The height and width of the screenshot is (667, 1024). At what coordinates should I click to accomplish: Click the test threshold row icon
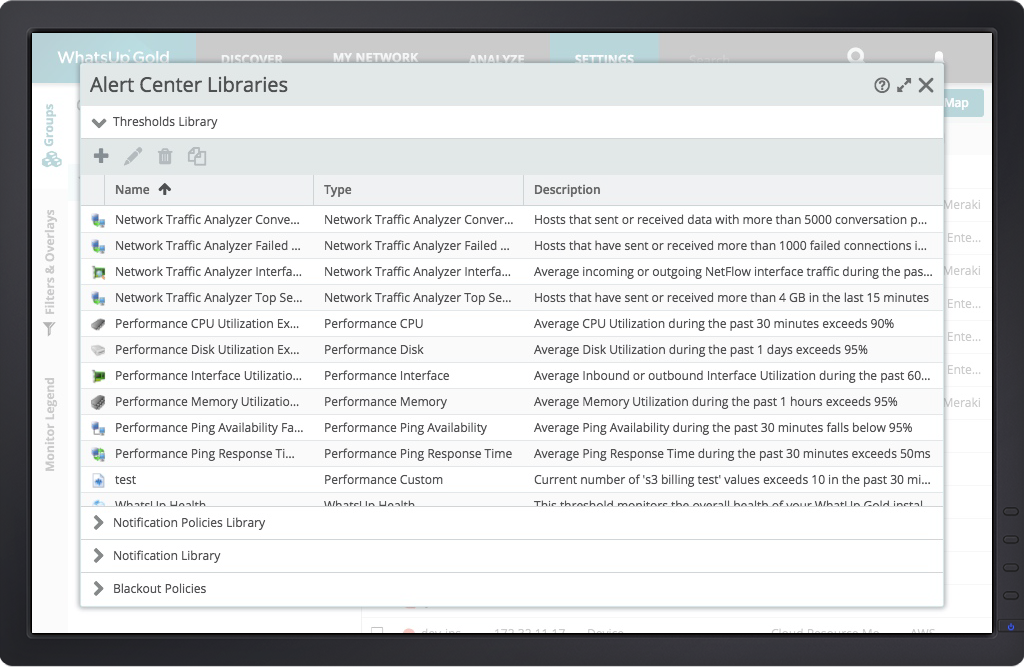tap(98, 481)
